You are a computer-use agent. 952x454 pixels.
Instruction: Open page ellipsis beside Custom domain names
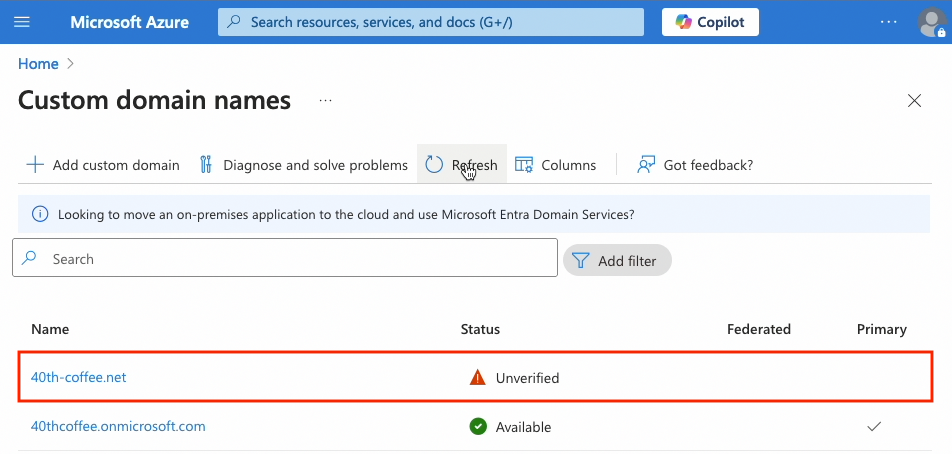(325, 101)
